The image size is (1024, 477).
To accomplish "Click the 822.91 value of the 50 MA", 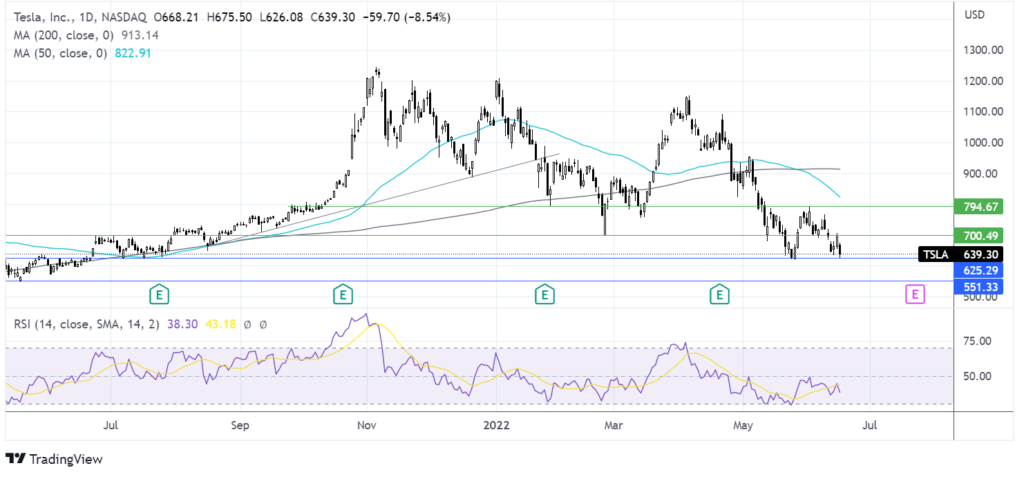I will (x=131, y=53).
